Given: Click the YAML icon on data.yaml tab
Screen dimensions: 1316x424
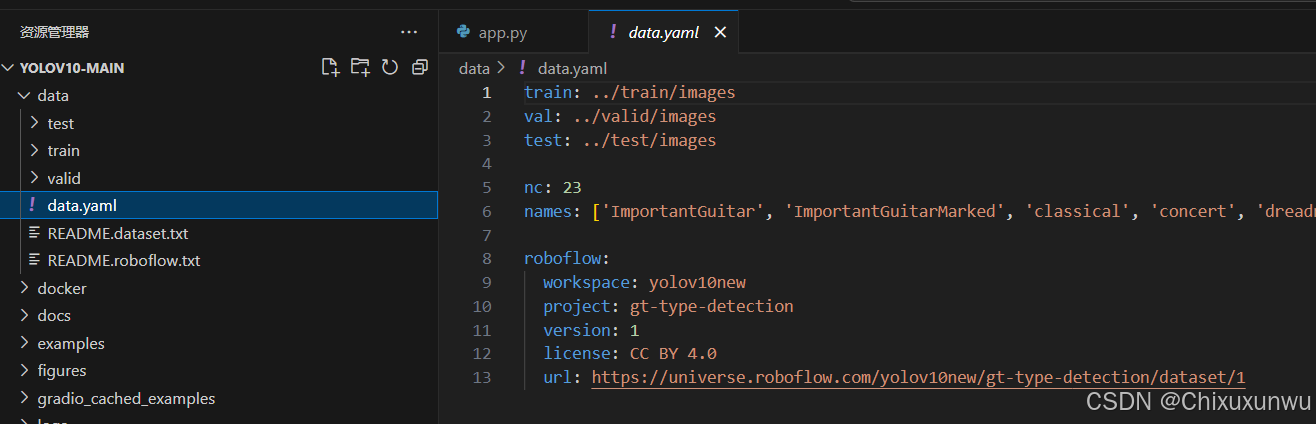Looking at the screenshot, I should pos(613,32).
